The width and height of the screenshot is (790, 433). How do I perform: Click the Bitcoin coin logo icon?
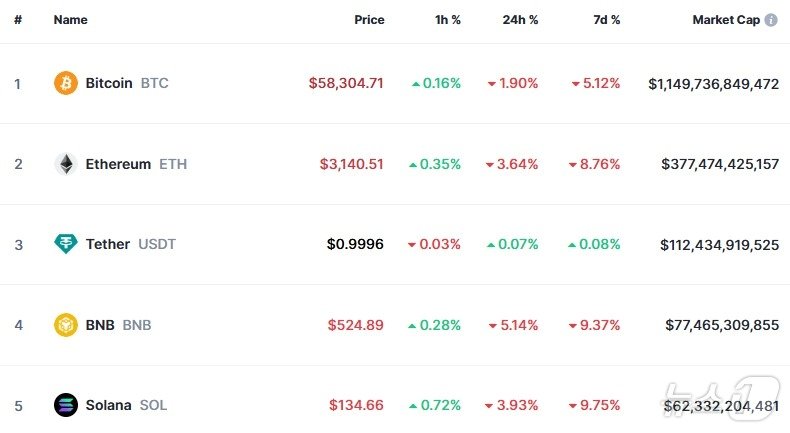[x=66, y=83]
